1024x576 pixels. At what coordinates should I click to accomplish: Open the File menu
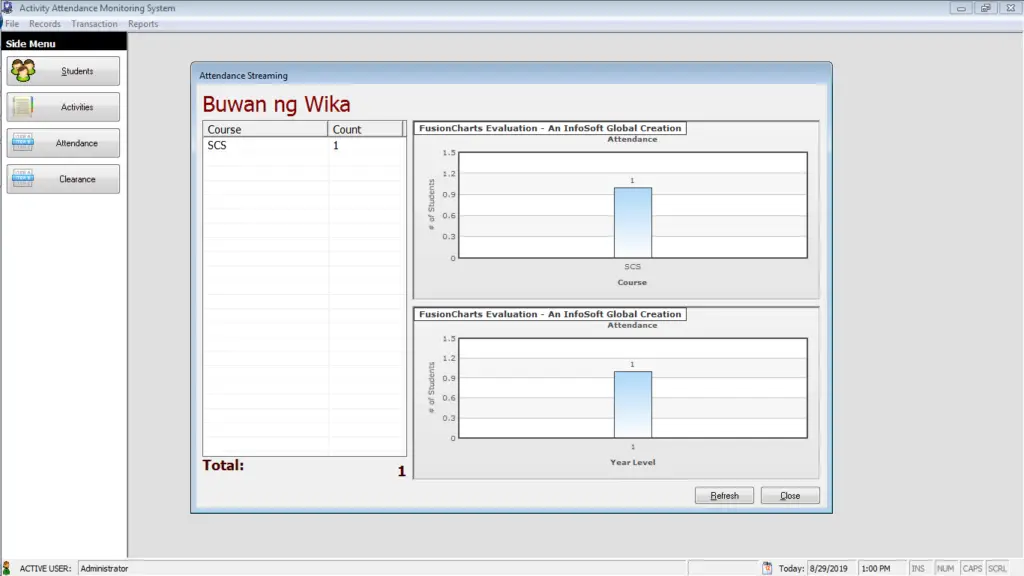[x=11, y=23]
